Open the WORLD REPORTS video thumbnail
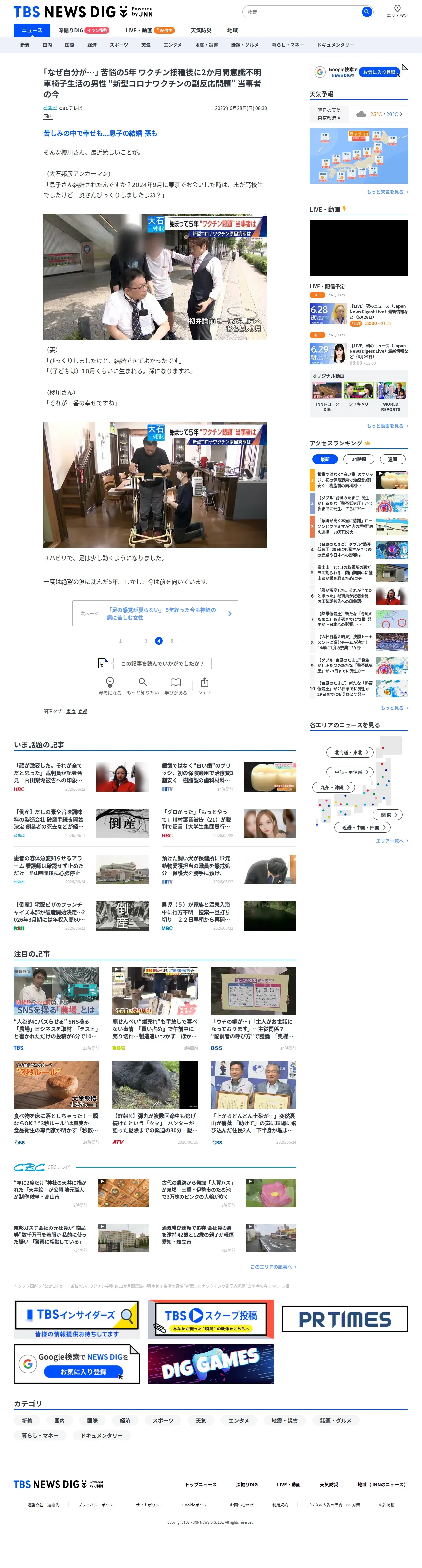 391,390
